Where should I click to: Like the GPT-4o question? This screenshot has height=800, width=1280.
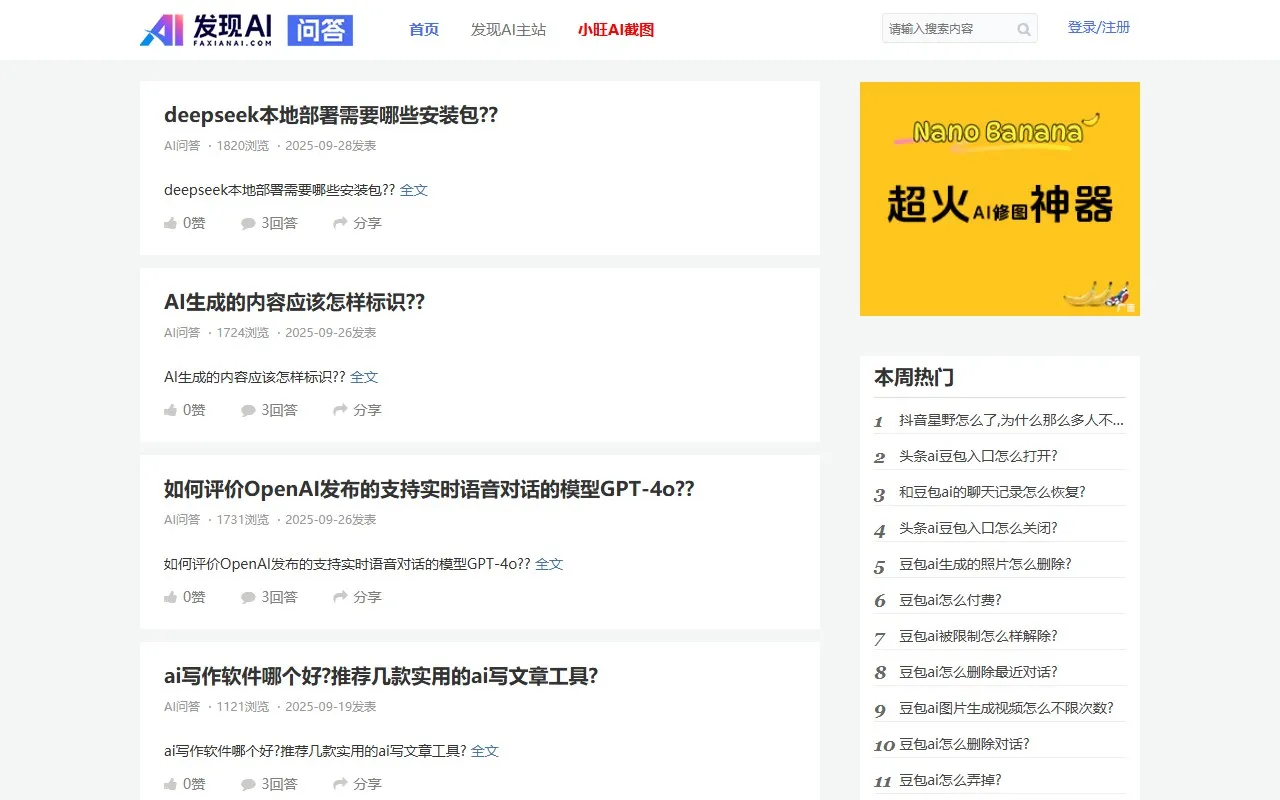coord(184,597)
